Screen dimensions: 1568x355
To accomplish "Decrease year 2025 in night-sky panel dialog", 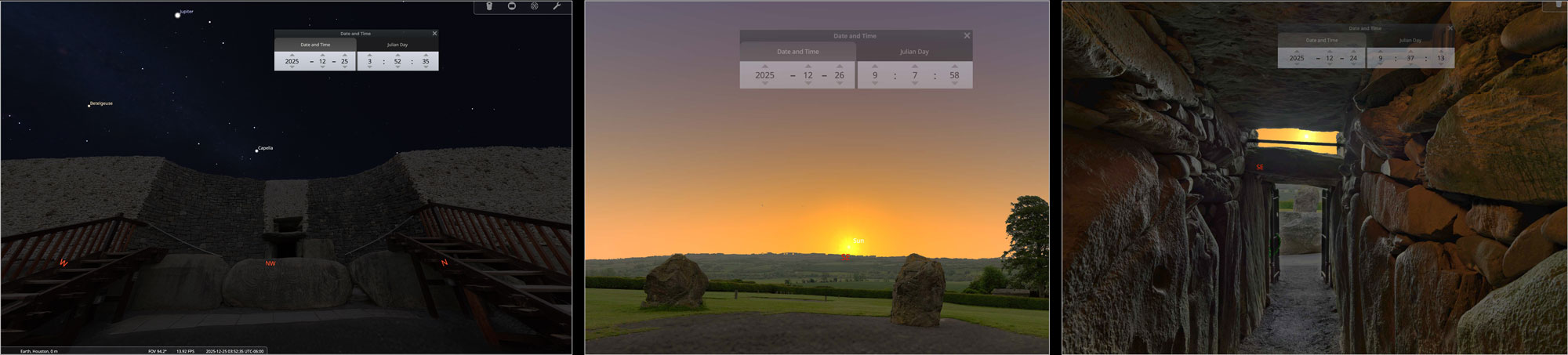I will [292, 67].
